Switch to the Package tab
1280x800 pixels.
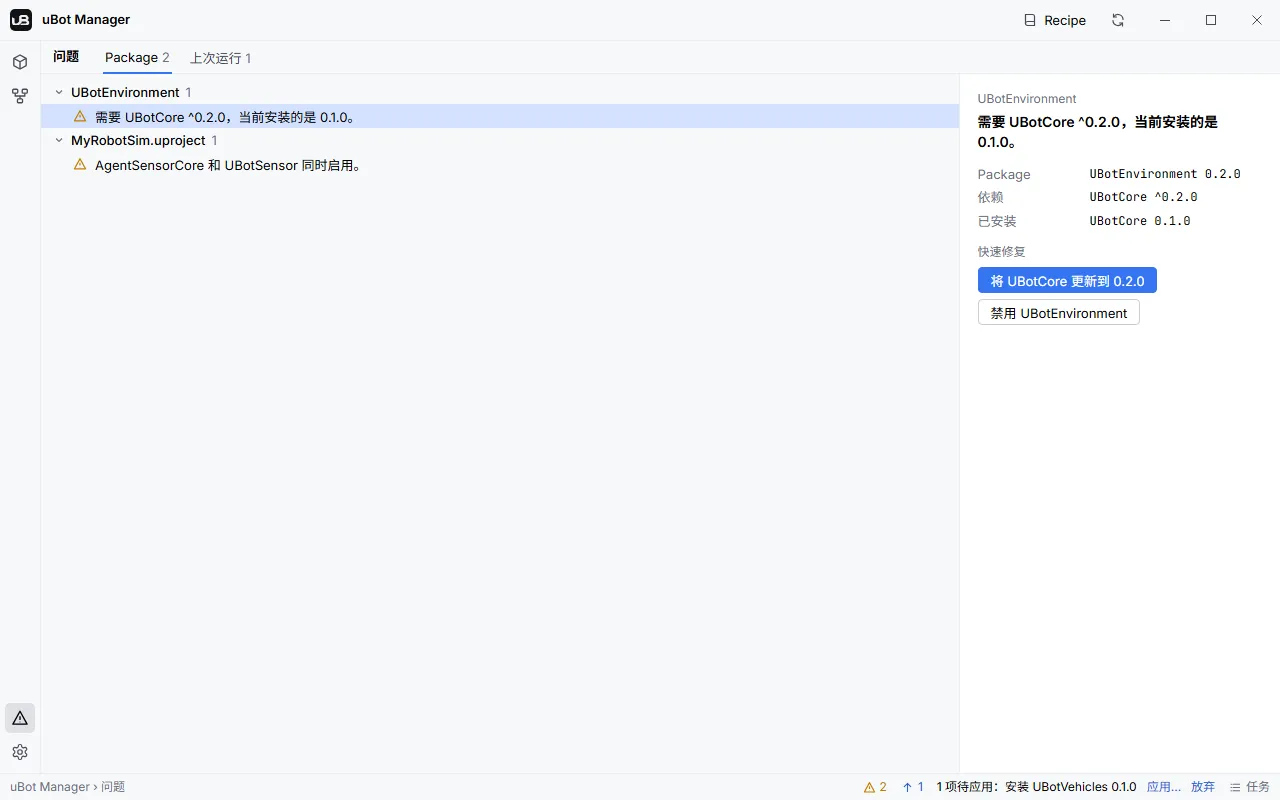(137, 58)
